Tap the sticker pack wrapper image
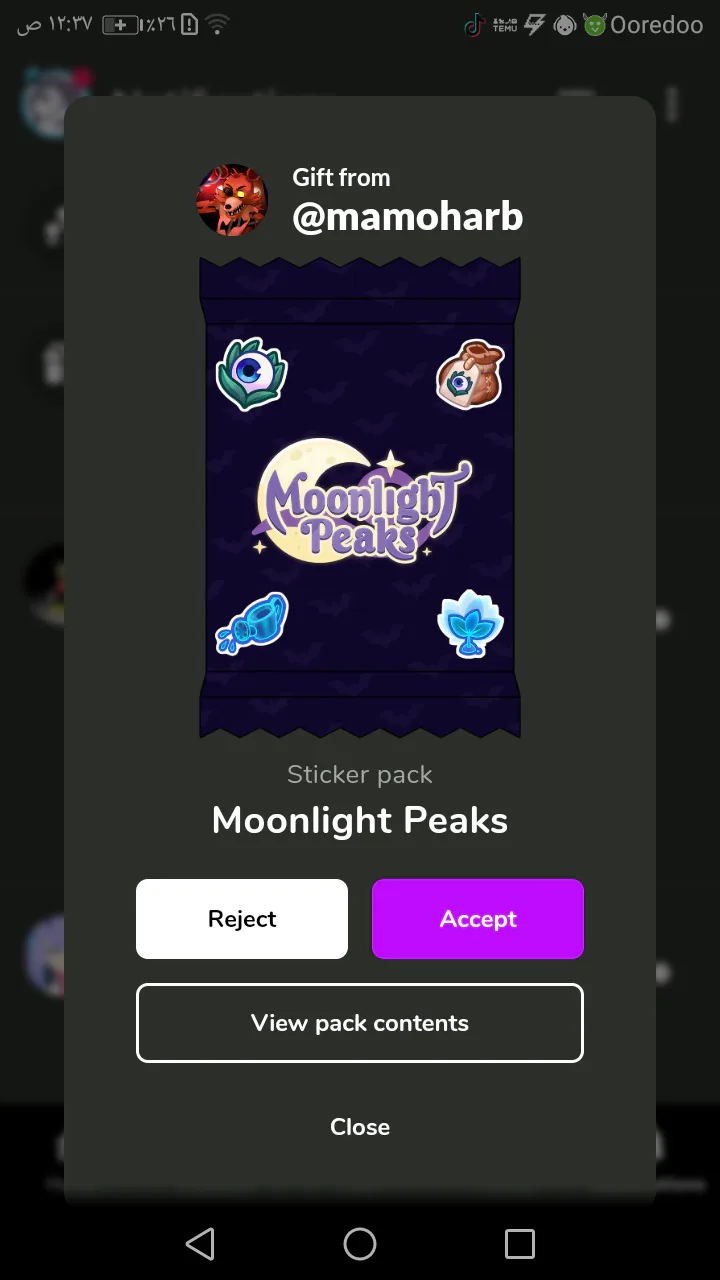The height and width of the screenshot is (1280, 720). click(360, 497)
